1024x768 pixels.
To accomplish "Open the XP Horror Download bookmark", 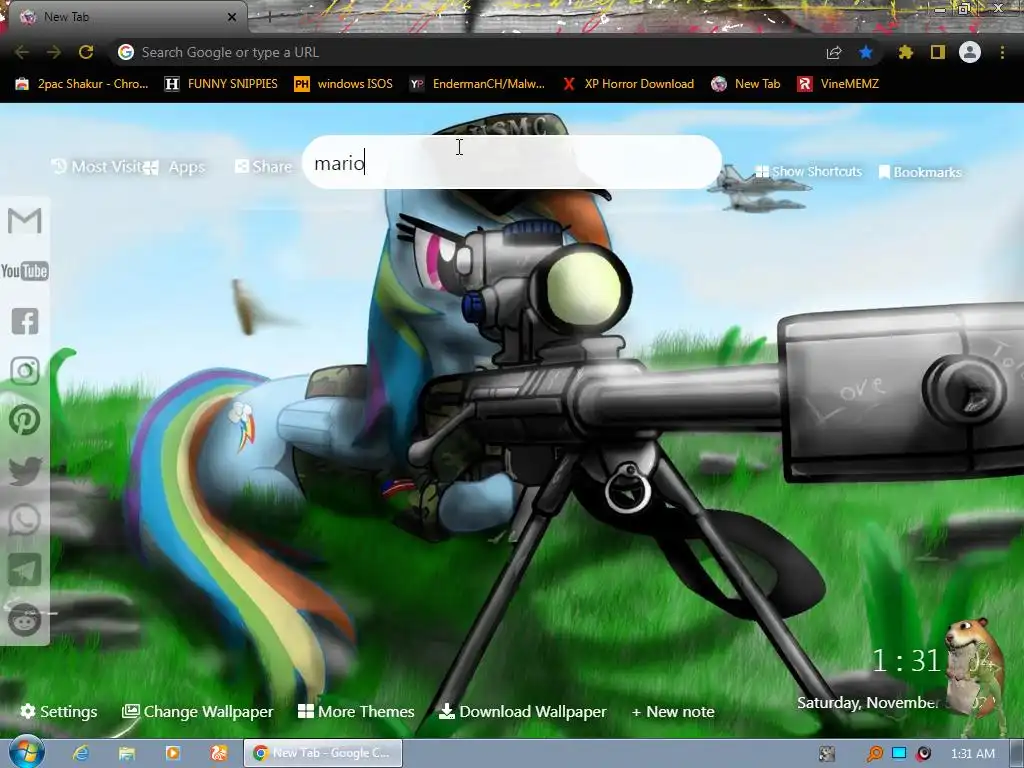I will [628, 84].
